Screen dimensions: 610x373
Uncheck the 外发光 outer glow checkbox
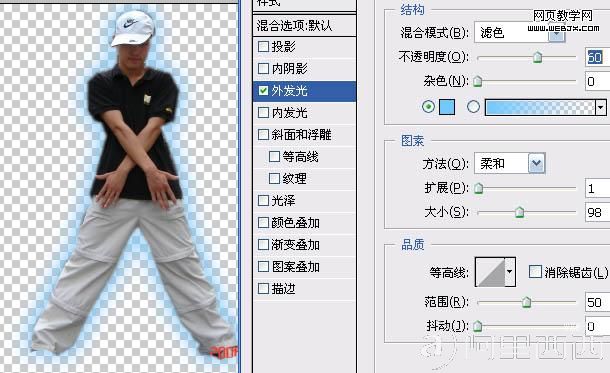(x=263, y=91)
